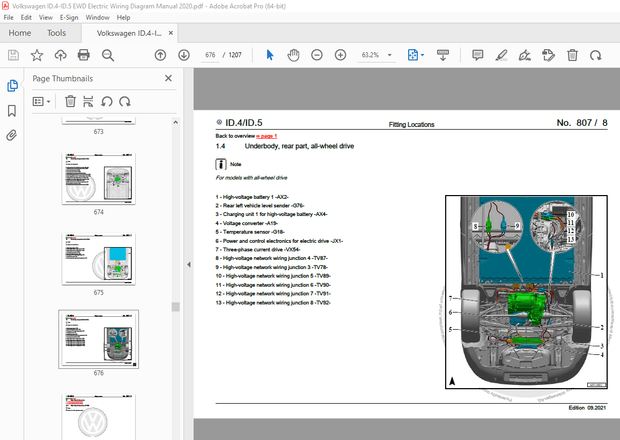This screenshot has height=440, width=620.
Task: Click the text 'High-voltage battery 1 -AX2-'
Action: pyautogui.click(x=255, y=197)
